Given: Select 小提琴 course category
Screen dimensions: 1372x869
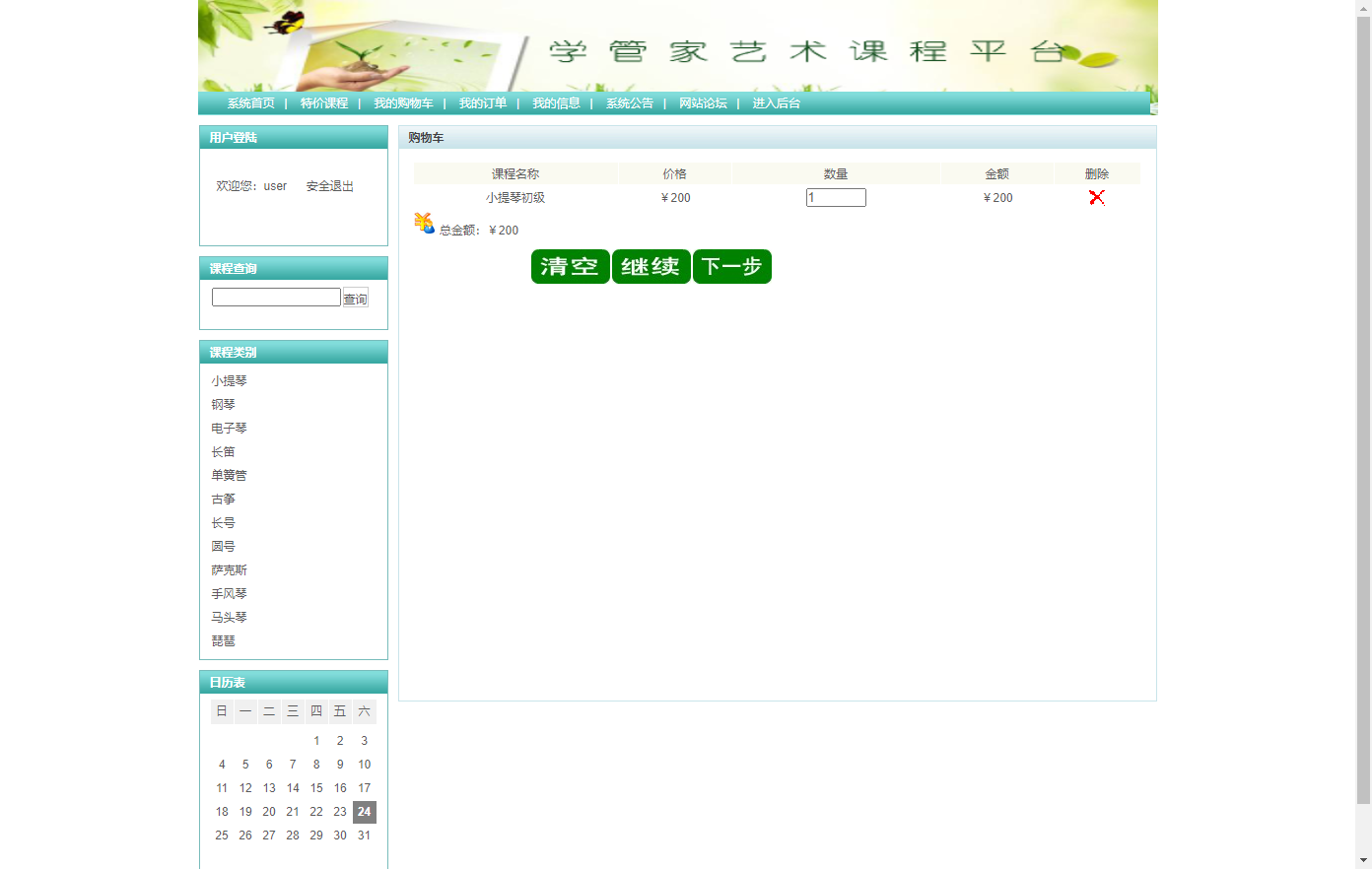Looking at the screenshot, I should pyautogui.click(x=229, y=381).
